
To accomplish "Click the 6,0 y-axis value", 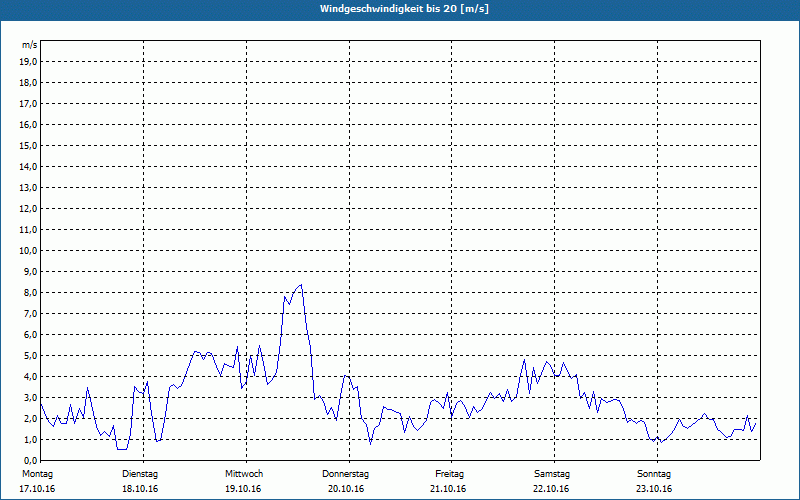I will [x=30, y=335].
